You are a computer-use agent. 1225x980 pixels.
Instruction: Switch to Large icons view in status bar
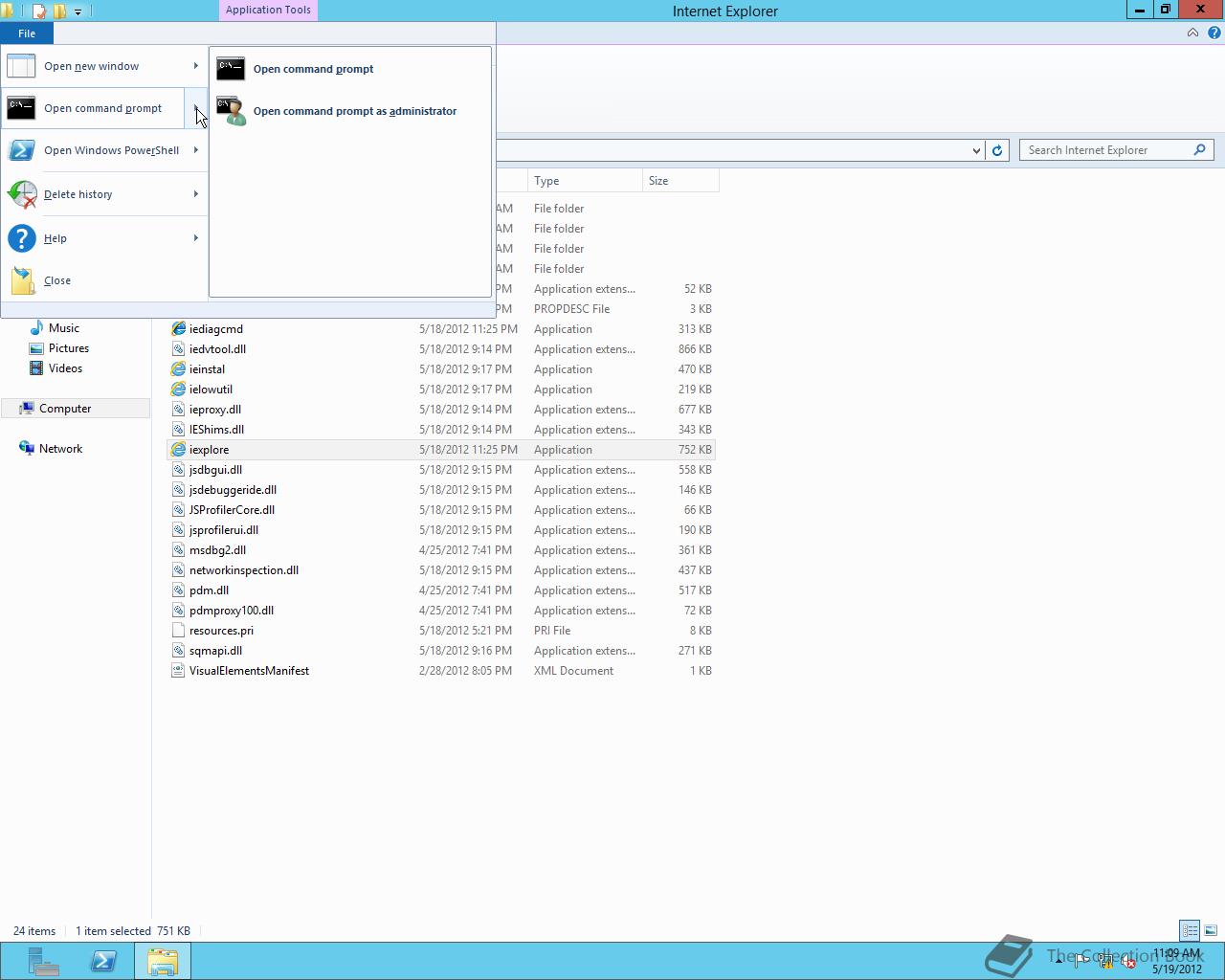[1211, 930]
